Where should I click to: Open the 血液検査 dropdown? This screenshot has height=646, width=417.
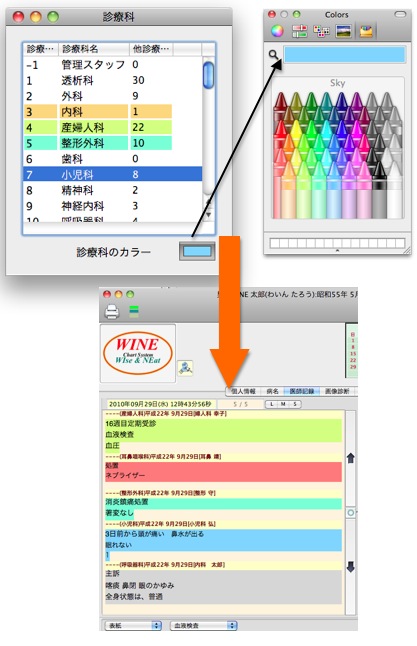[x=204, y=625]
